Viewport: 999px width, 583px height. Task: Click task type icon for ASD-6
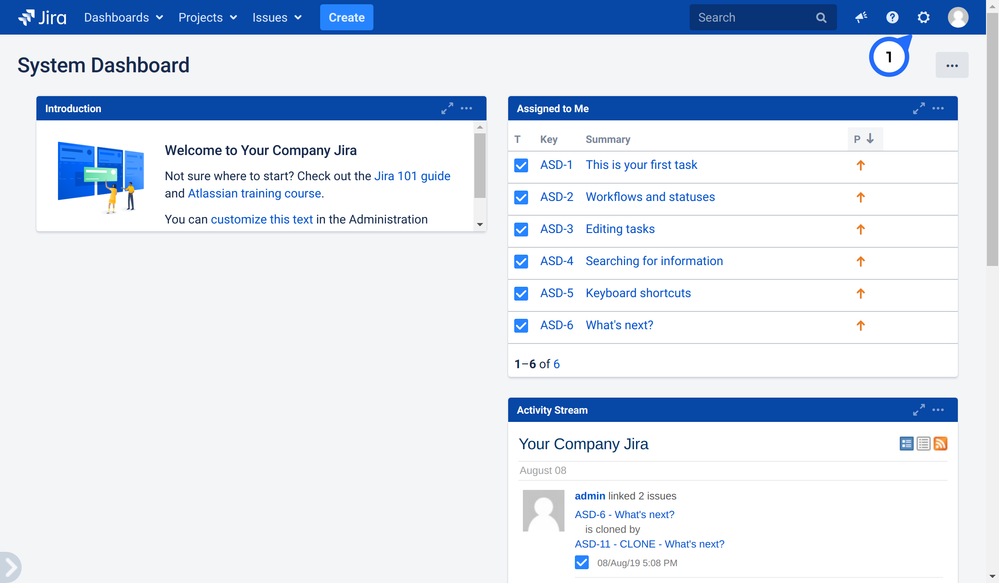[521, 326]
